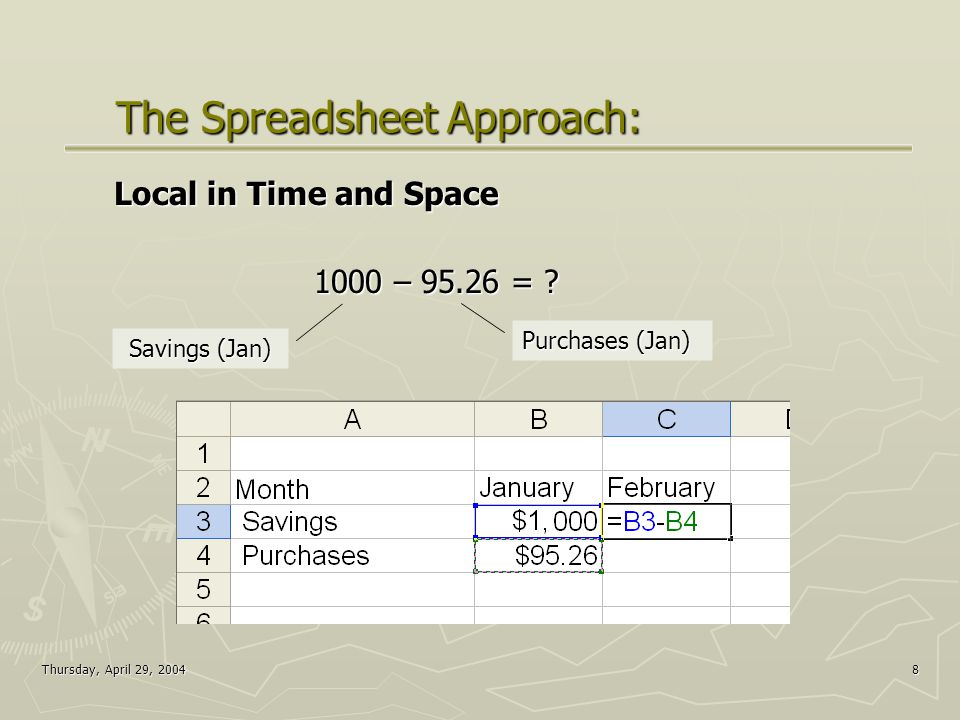The height and width of the screenshot is (720, 960).
Task: Click the Savings (Jan) callout box
Action: point(200,348)
